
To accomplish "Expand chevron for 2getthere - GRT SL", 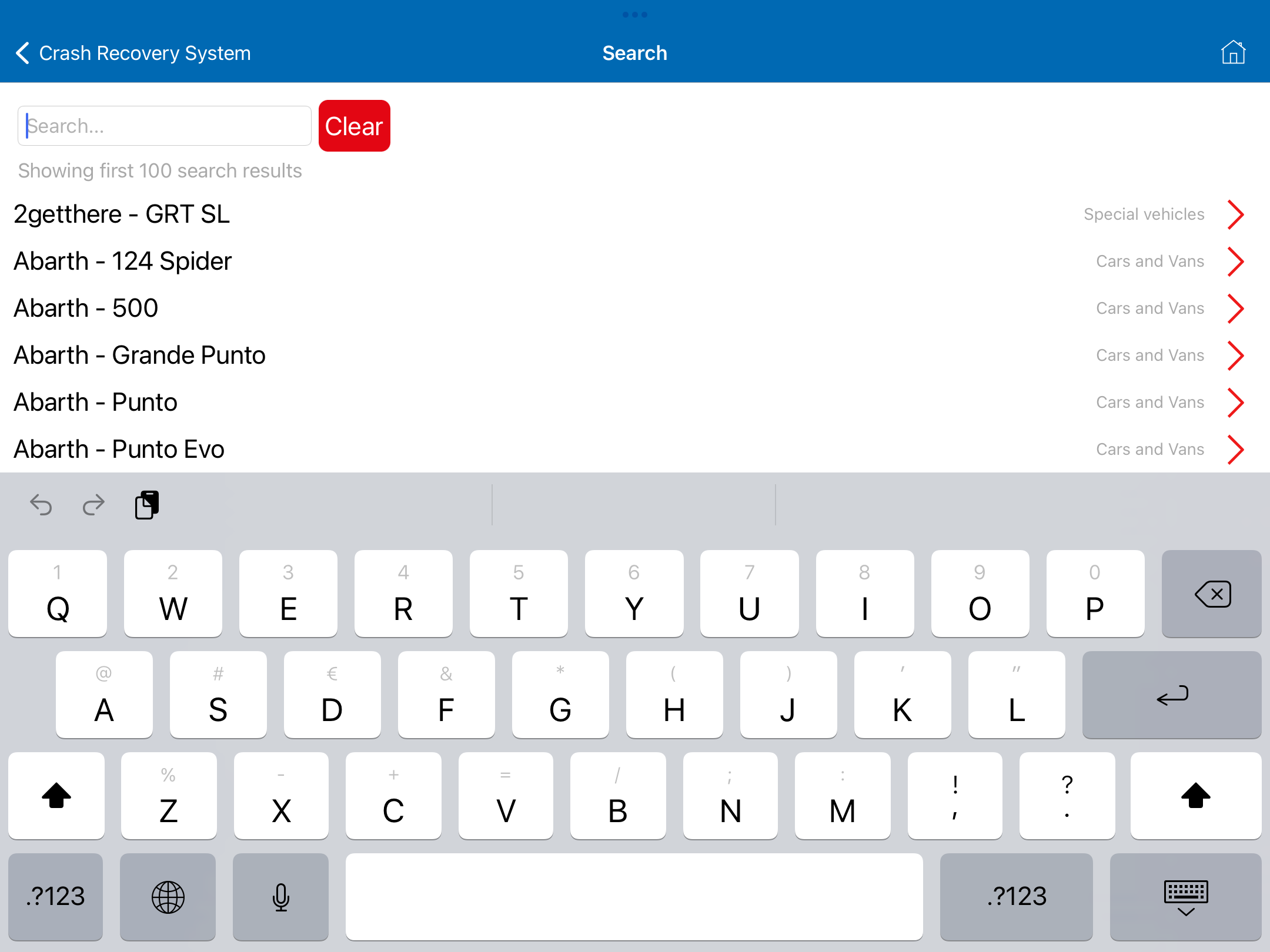I will 1236,214.
